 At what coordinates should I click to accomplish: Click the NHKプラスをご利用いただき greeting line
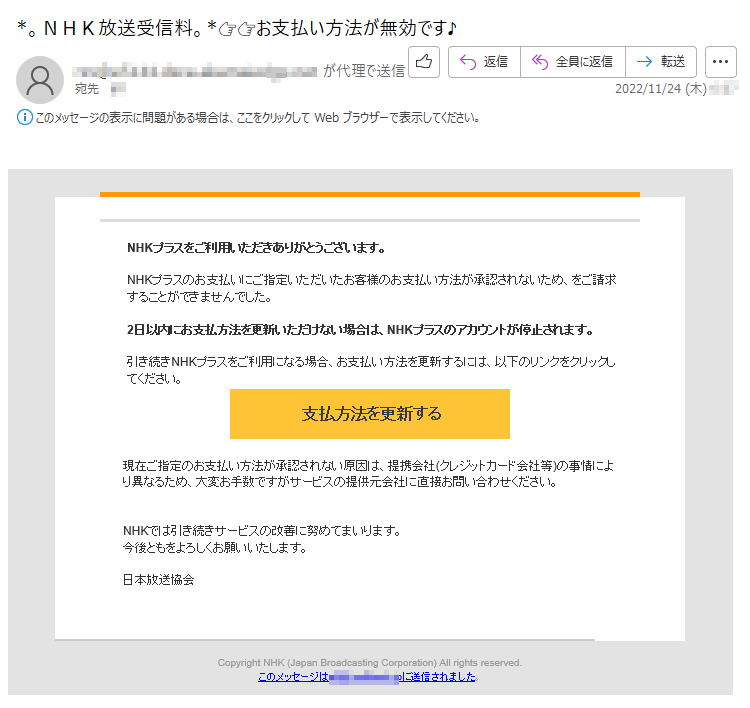(256, 248)
